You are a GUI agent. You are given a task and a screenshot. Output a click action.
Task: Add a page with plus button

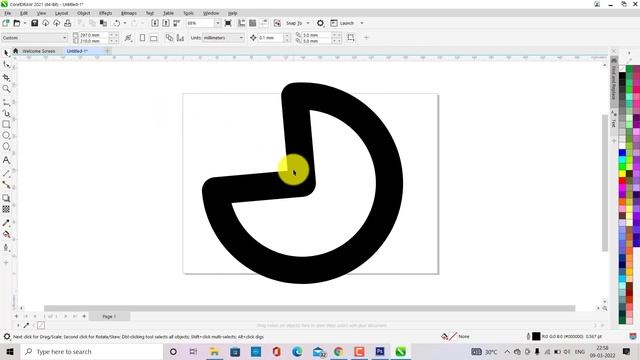click(84, 316)
